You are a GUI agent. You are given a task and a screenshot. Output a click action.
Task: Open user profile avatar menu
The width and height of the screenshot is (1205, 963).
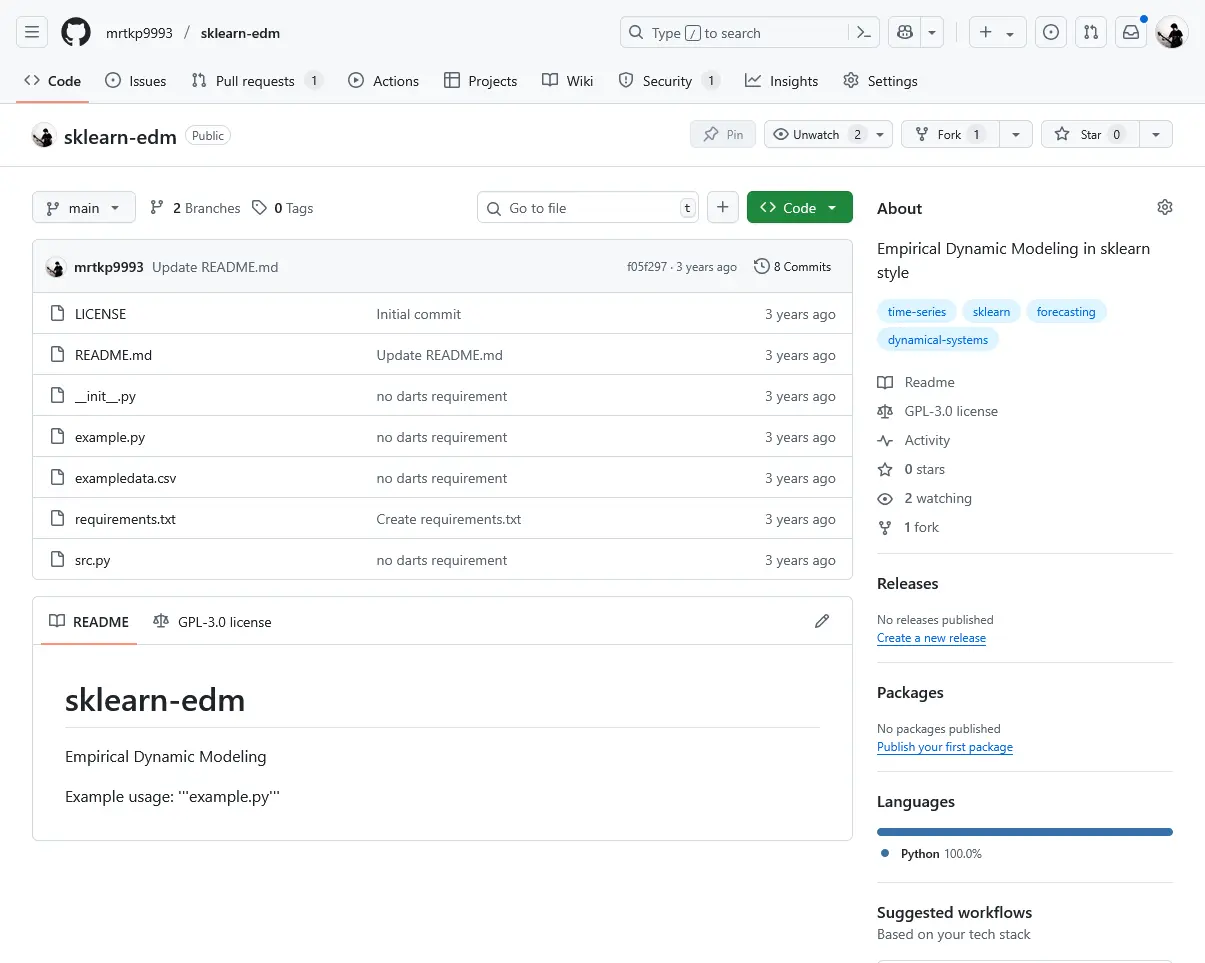click(1172, 33)
